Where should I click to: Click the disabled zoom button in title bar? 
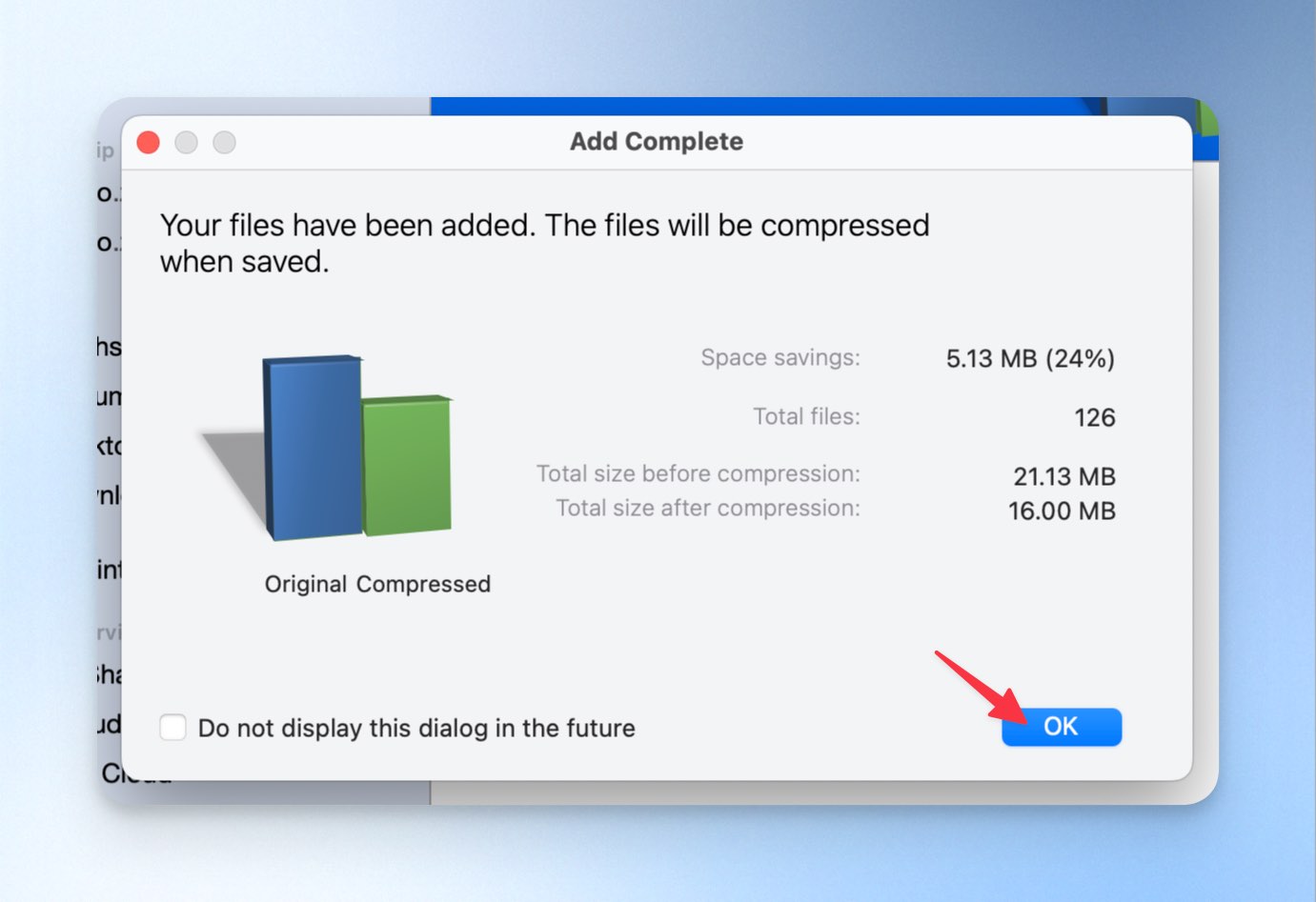tap(224, 143)
